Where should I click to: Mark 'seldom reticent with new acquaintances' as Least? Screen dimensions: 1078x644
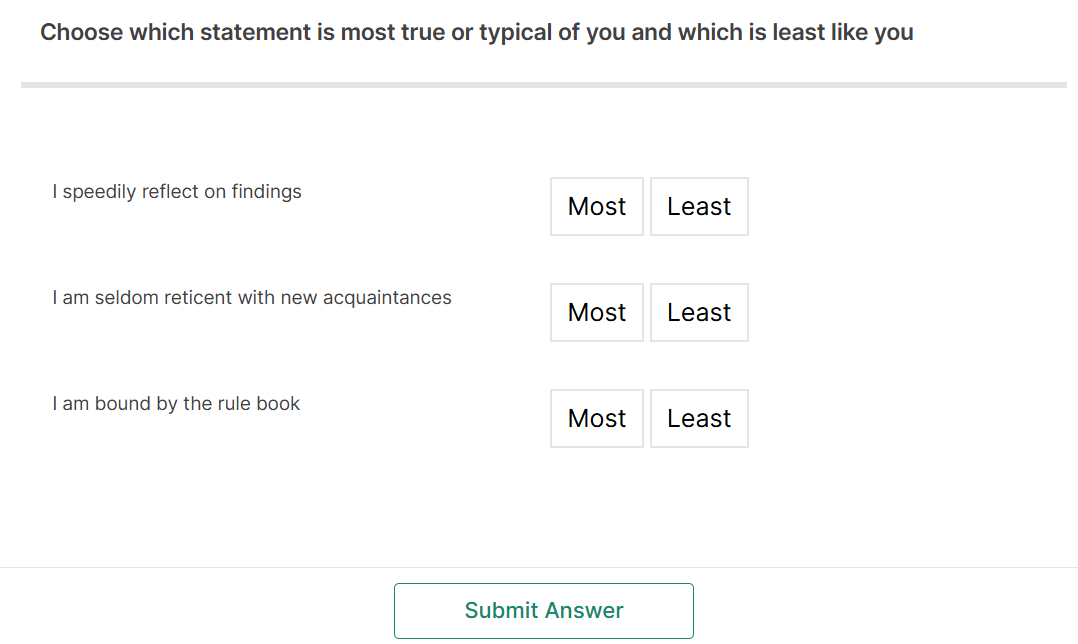pyautogui.click(x=699, y=313)
